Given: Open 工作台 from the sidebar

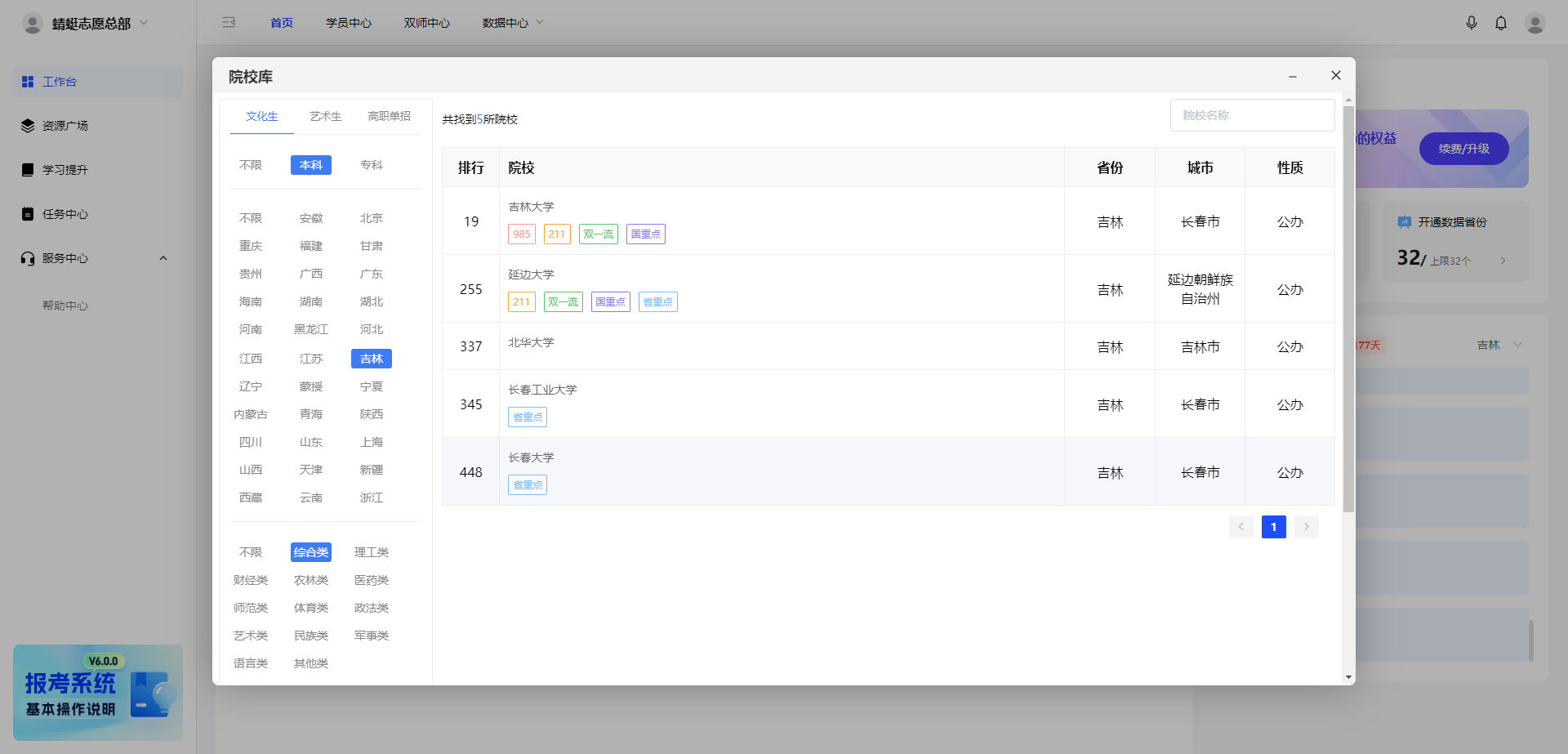Looking at the screenshot, I should click(x=60, y=82).
